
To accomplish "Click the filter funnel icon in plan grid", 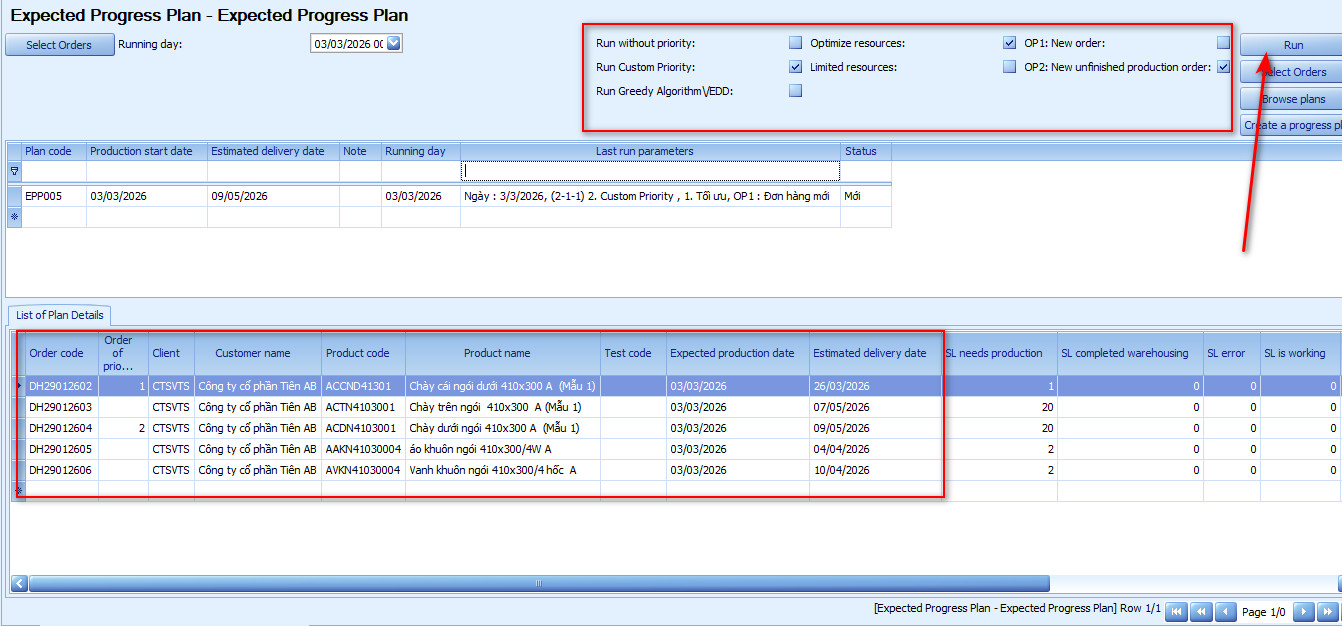I will [x=14, y=171].
